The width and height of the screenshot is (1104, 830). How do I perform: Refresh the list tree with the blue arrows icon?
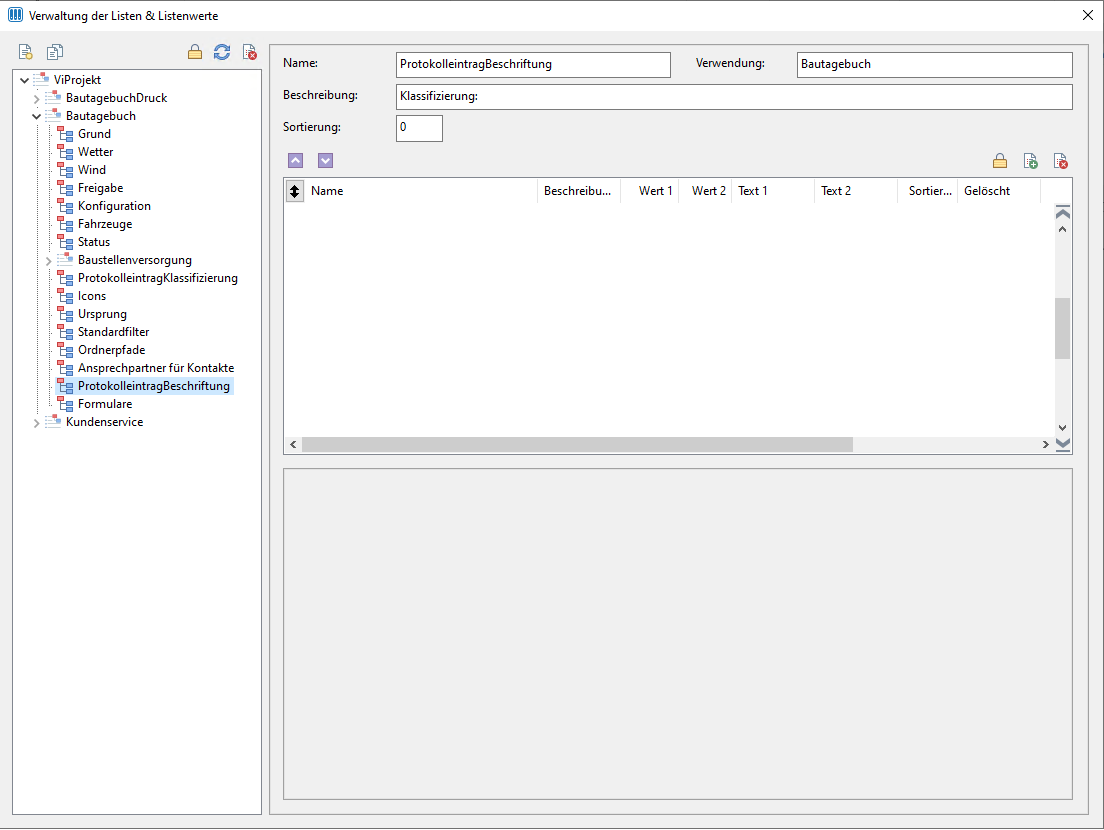[222, 52]
